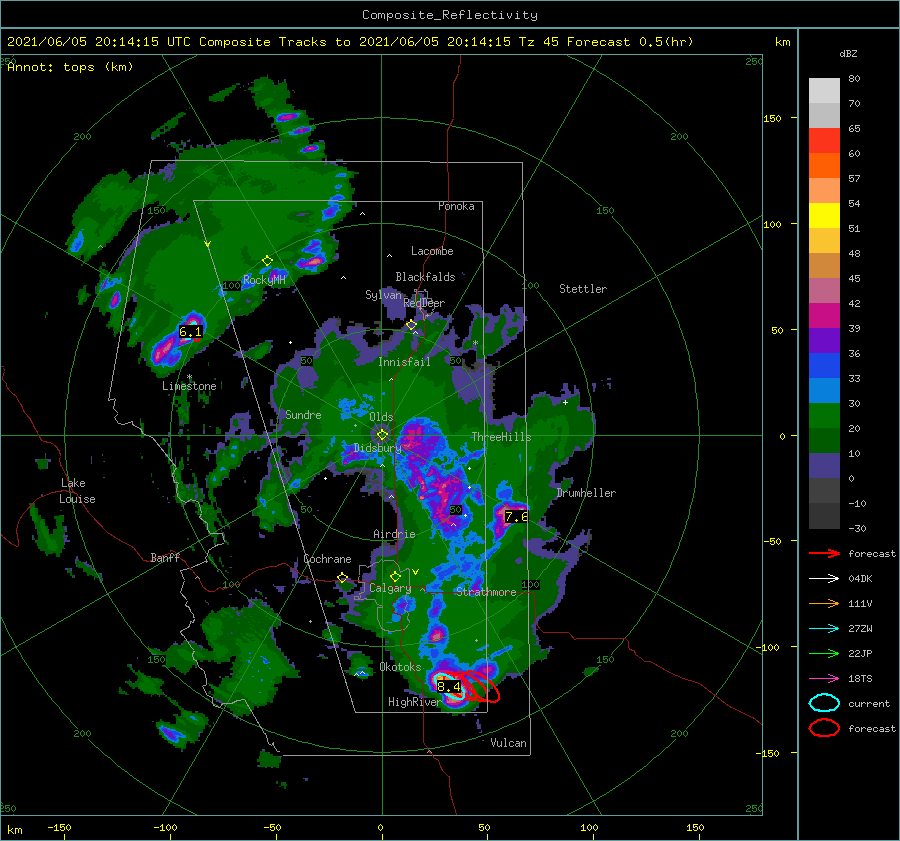Click the 'Composite_Reflectivity' title
The height and width of the screenshot is (841, 900).
pyautogui.click(x=450, y=15)
